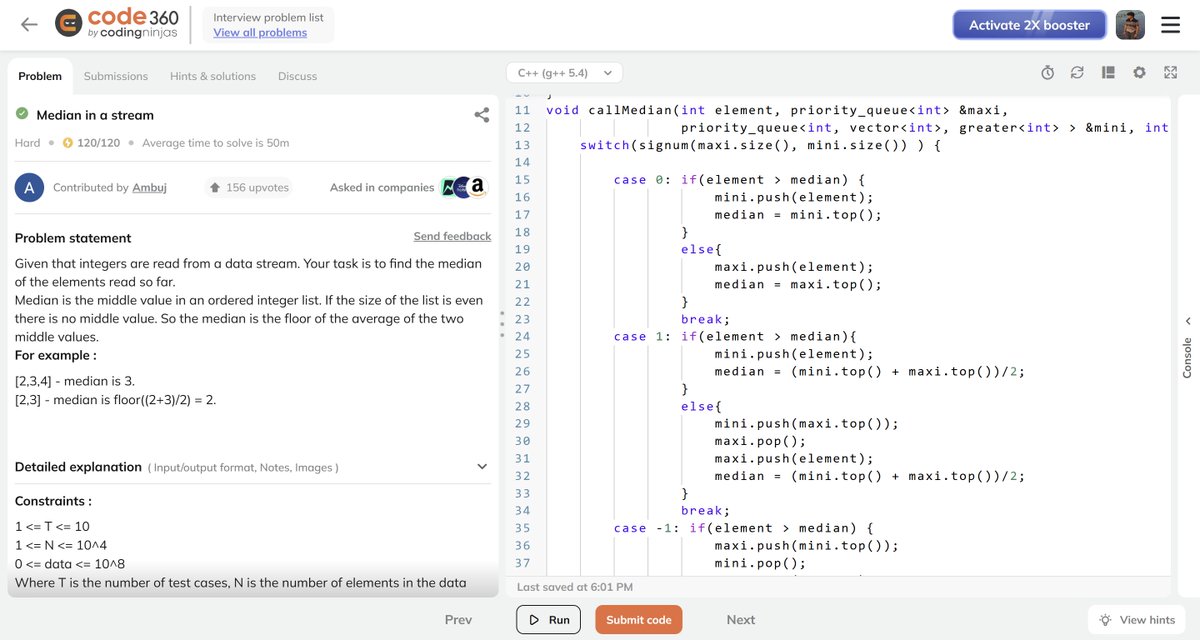Open the View all problems link
This screenshot has width=1200, height=640.
click(260, 33)
